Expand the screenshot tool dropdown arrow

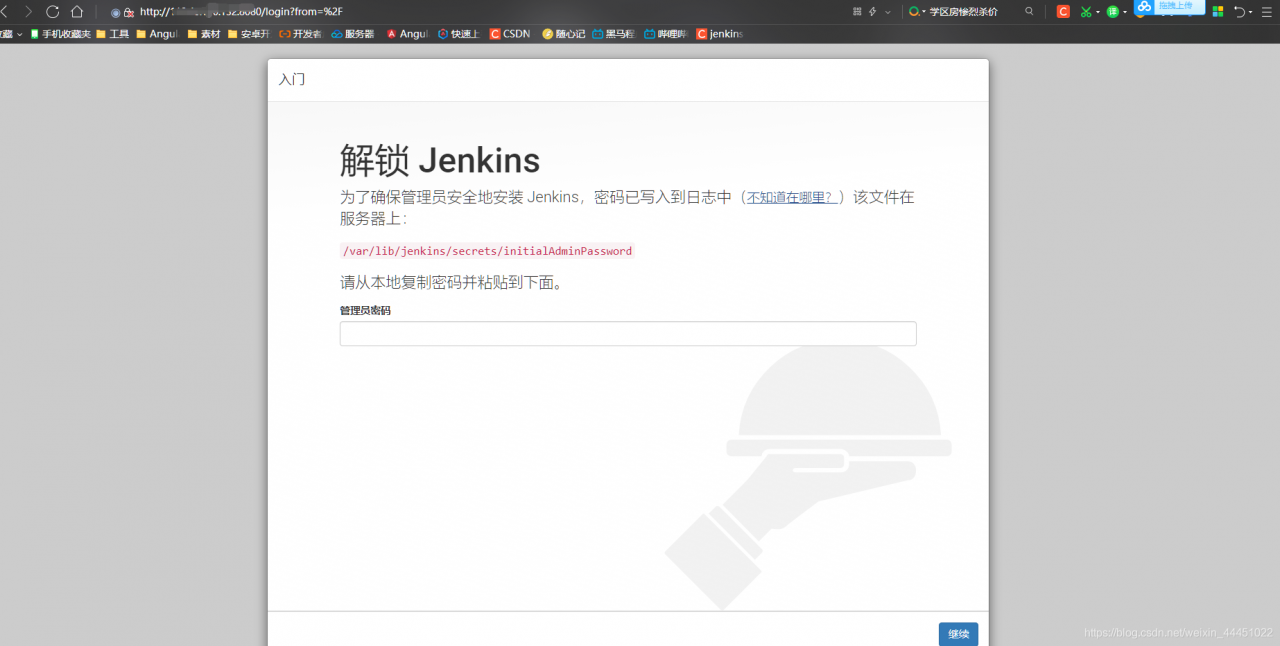pos(1097,12)
